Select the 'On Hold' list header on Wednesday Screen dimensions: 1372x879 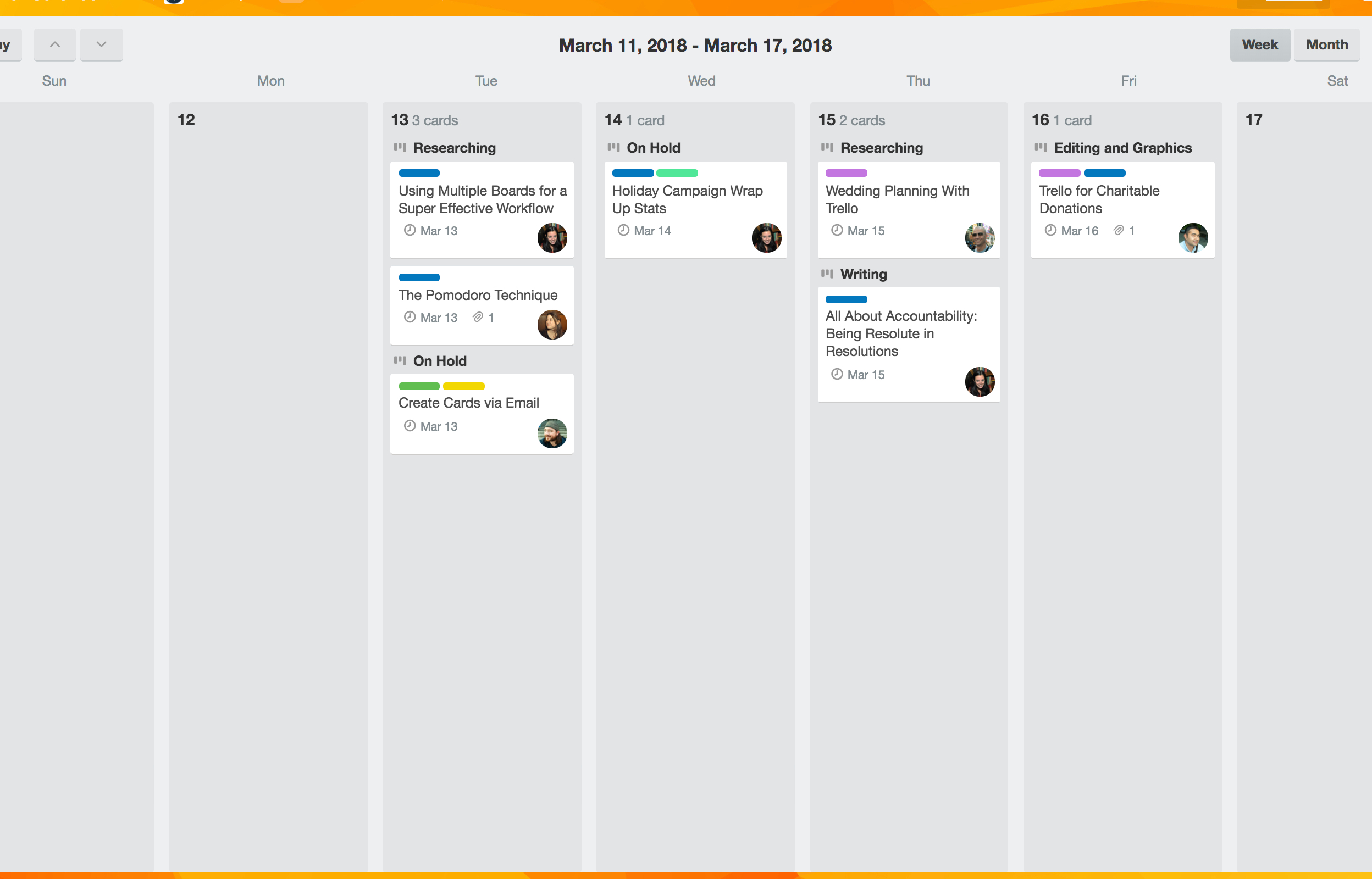(x=653, y=147)
